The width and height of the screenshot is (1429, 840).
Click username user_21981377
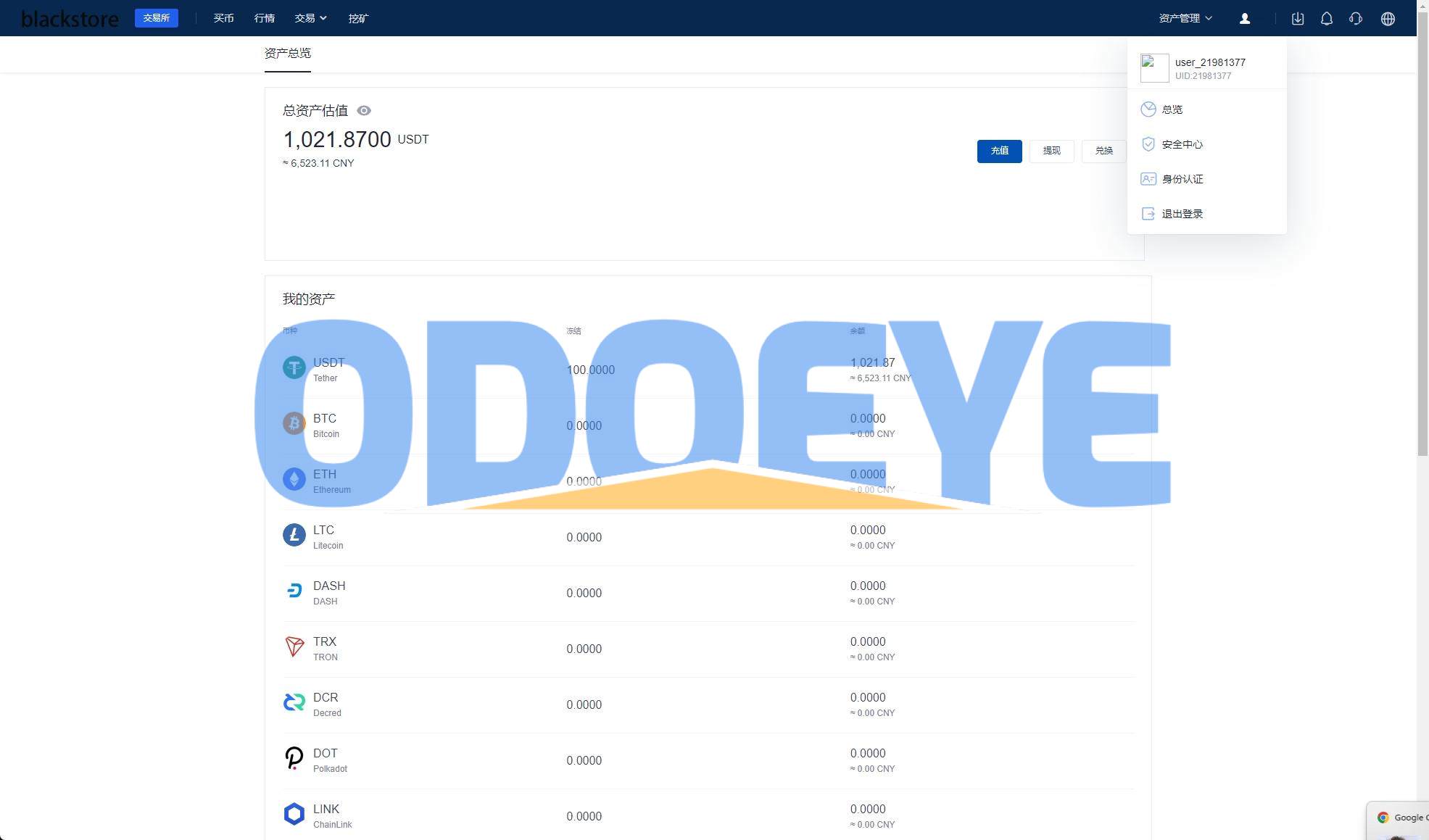coord(1210,62)
